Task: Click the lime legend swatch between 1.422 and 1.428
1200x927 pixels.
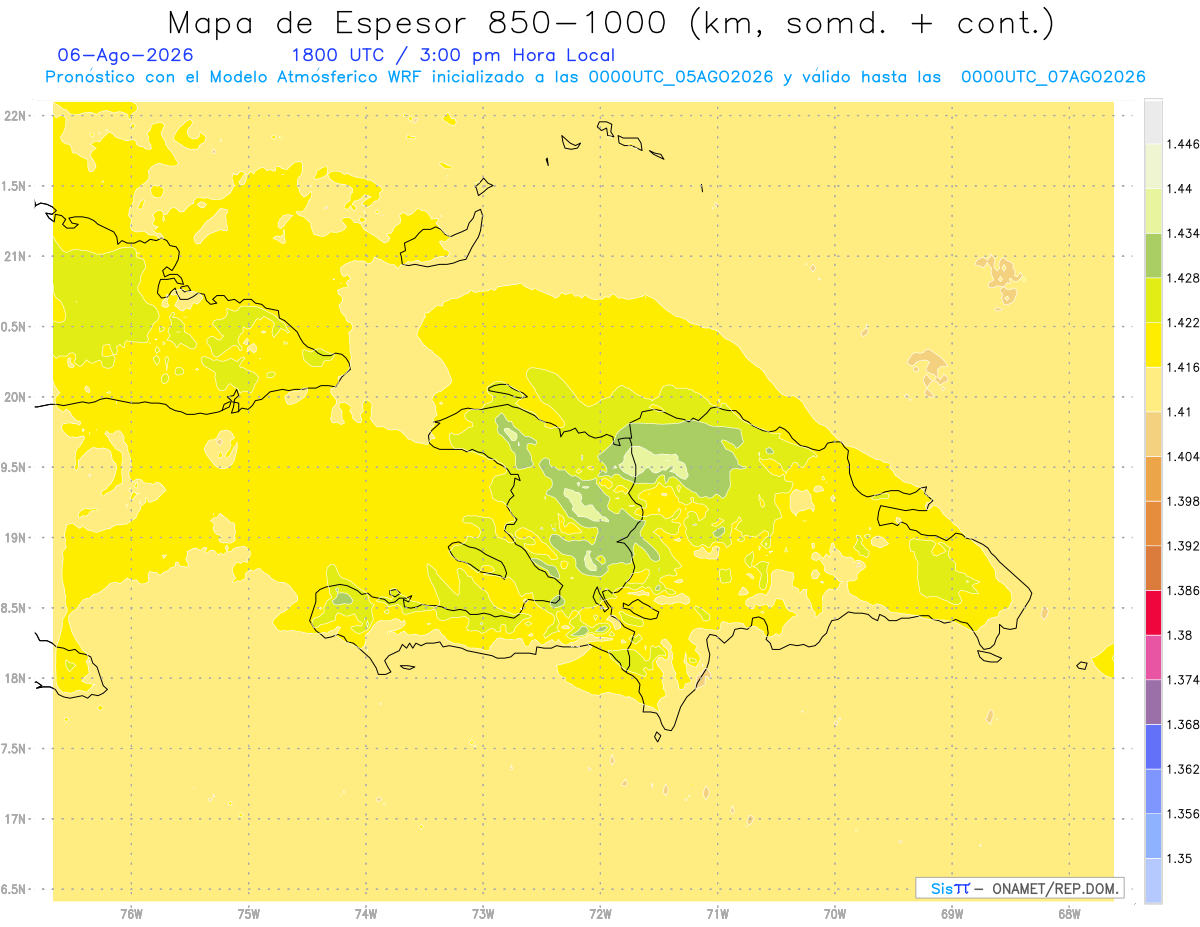Action: tap(1153, 300)
